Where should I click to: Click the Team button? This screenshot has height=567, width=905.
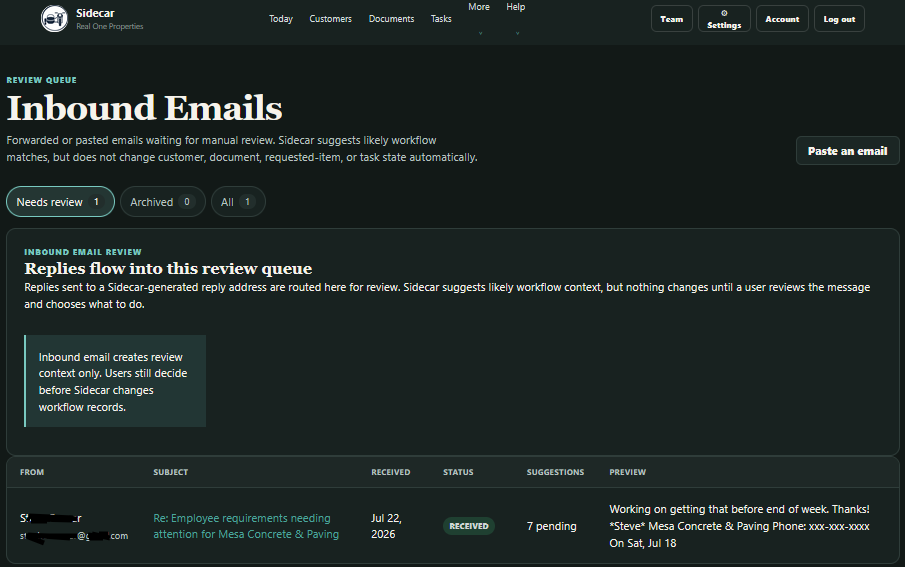point(672,19)
